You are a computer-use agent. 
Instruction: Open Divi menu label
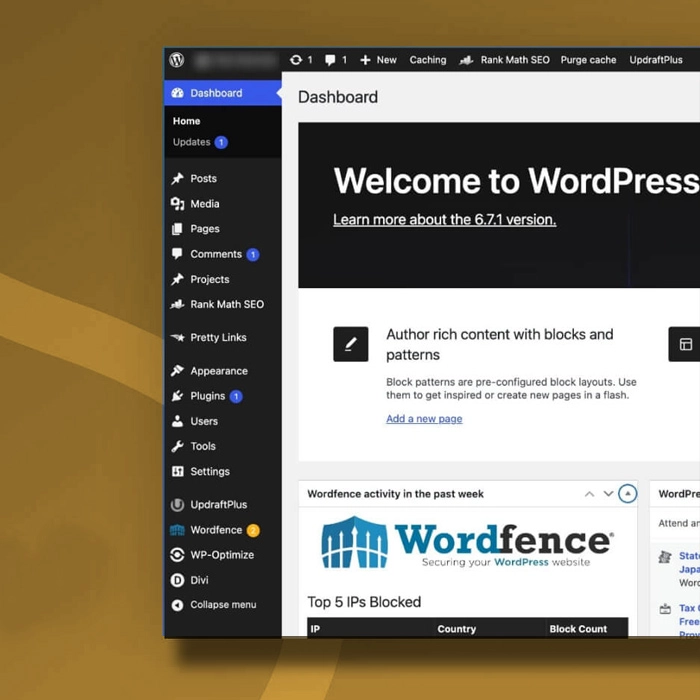199,580
